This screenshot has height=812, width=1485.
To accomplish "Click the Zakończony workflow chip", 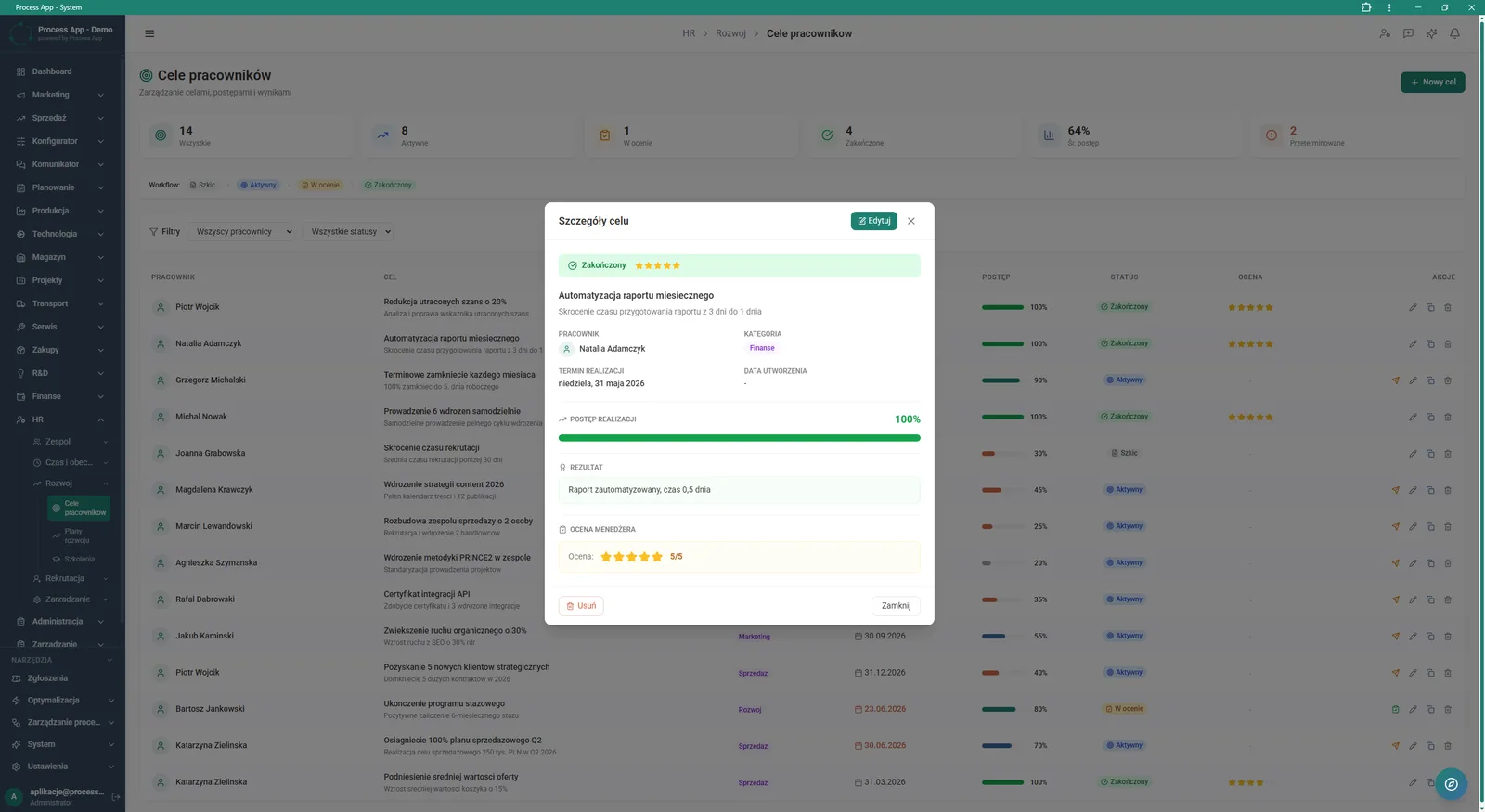I will pyautogui.click(x=388, y=185).
